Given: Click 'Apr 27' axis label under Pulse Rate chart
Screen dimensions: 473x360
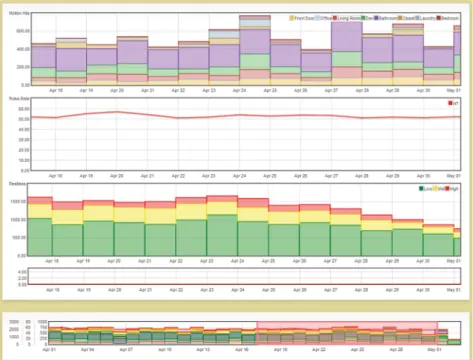Looking at the screenshot, I should click(x=331, y=176).
